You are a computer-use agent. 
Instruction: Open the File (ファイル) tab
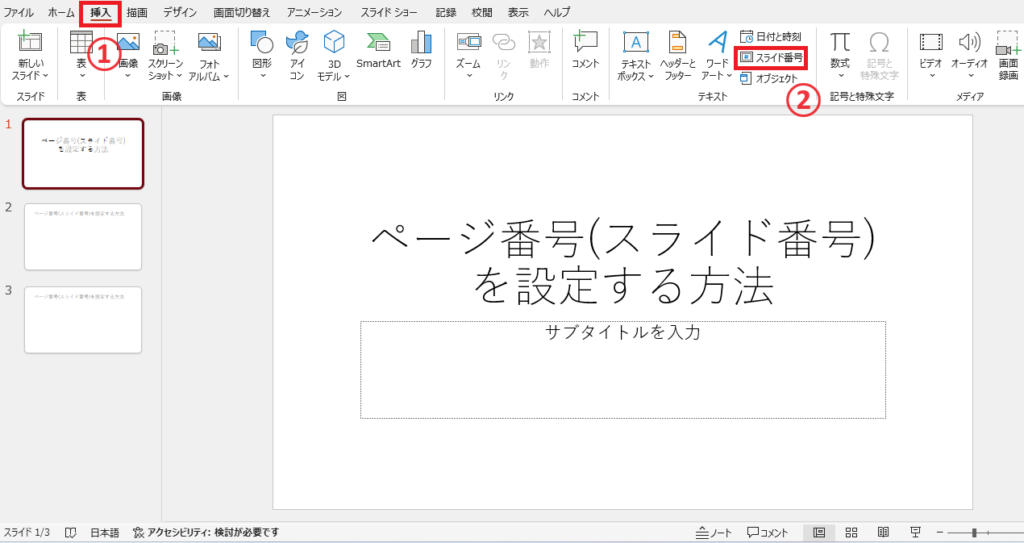coord(19,12)
